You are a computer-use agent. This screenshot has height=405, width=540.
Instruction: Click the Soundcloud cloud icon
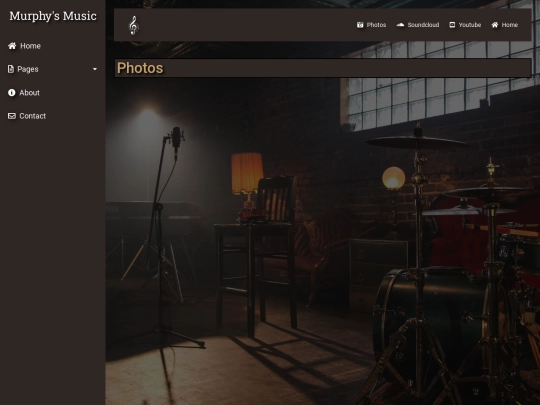[x=400, y=25]
